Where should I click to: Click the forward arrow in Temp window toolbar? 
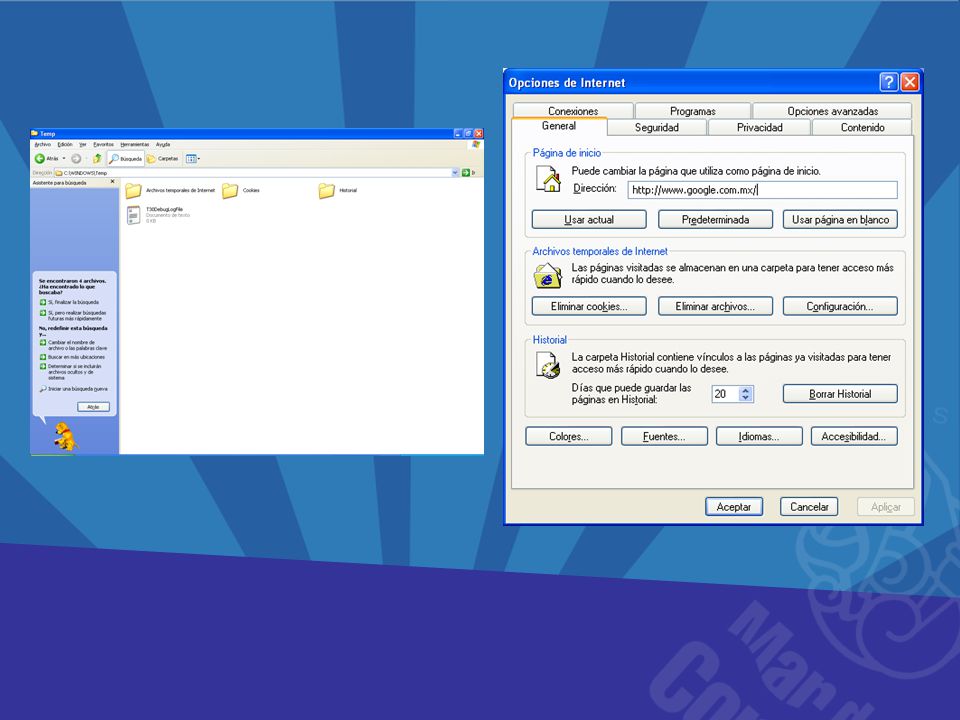click(x=76, y=159)
